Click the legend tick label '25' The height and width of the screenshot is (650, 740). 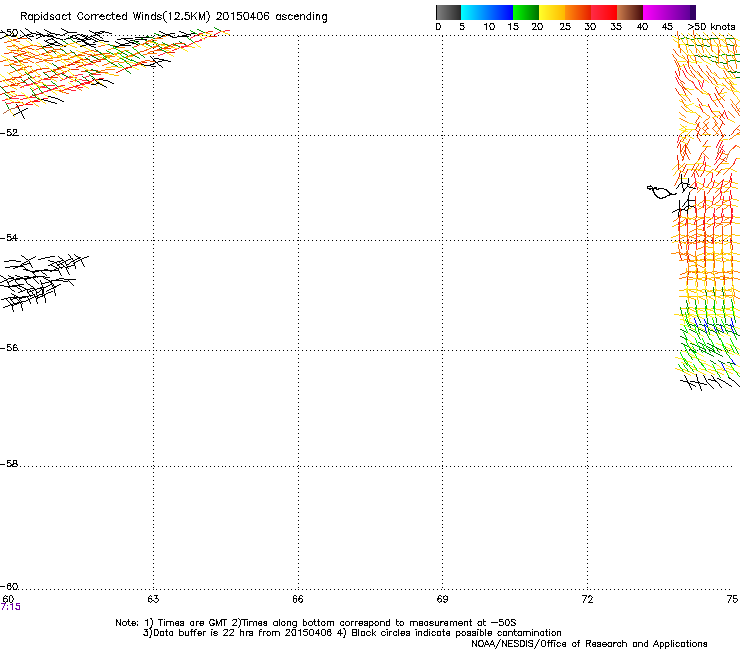(x=565, y=27)
